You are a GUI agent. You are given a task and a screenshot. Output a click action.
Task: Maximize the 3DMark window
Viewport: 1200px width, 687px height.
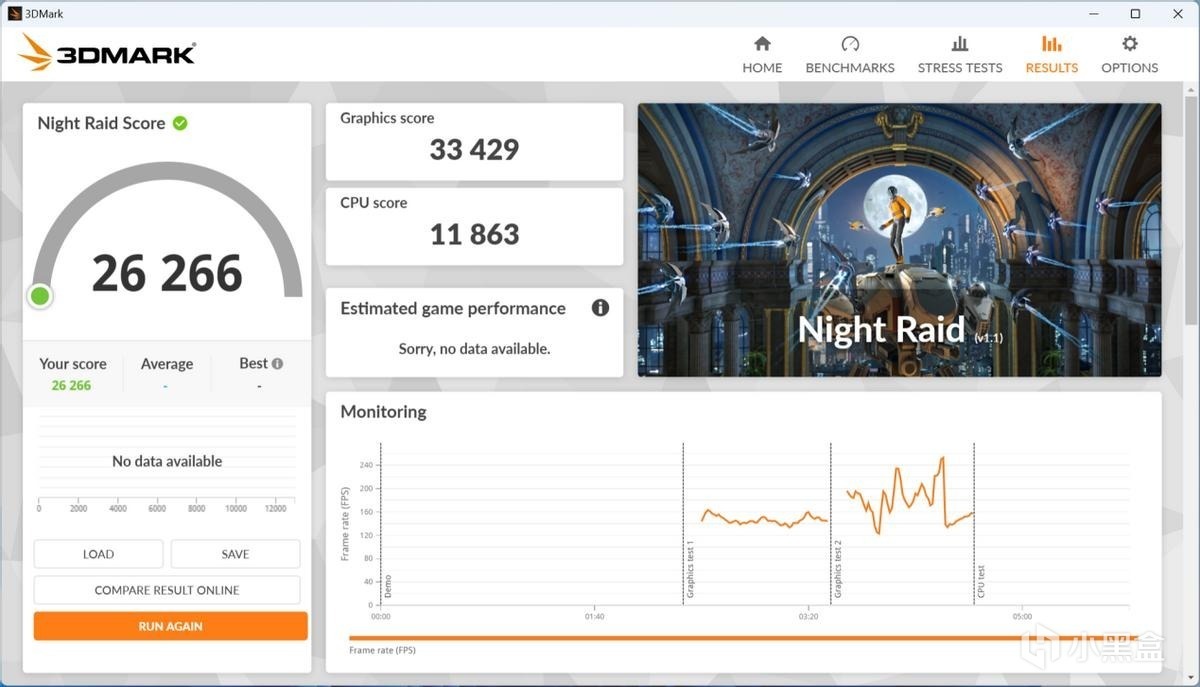(1135, 14)
